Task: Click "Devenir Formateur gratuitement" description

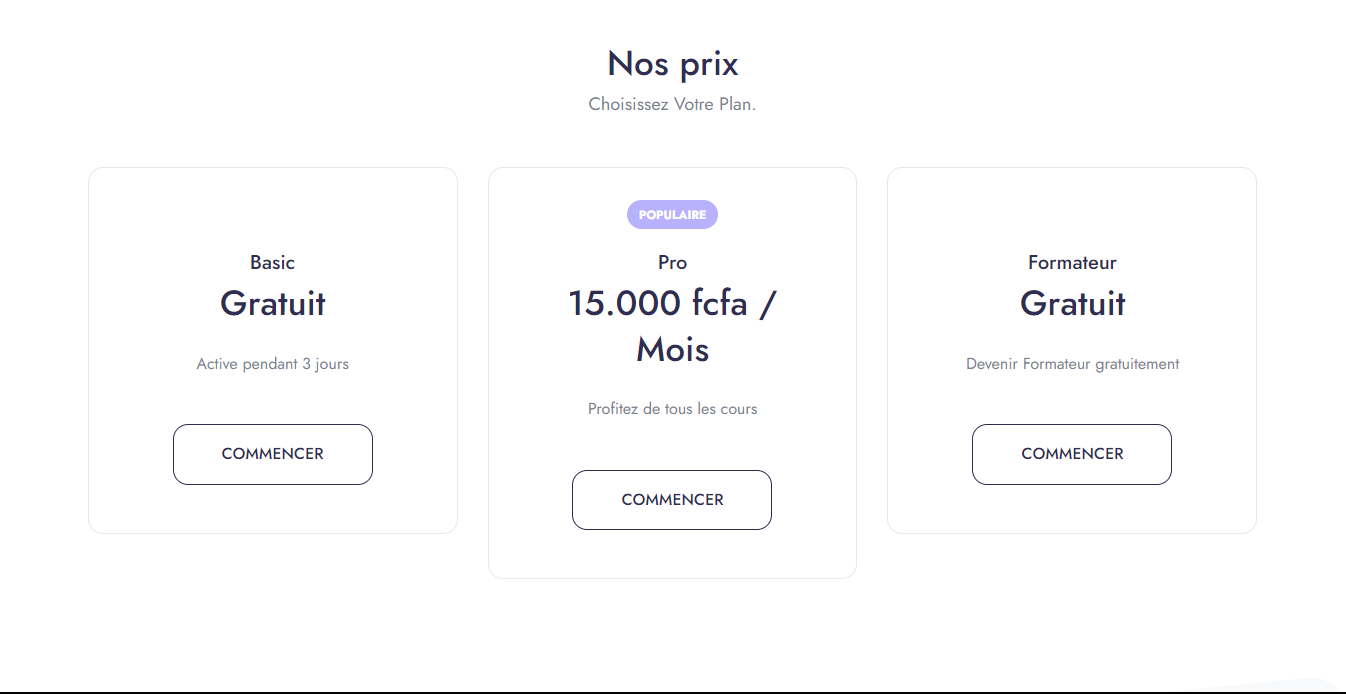Action: coord(1073,364)
